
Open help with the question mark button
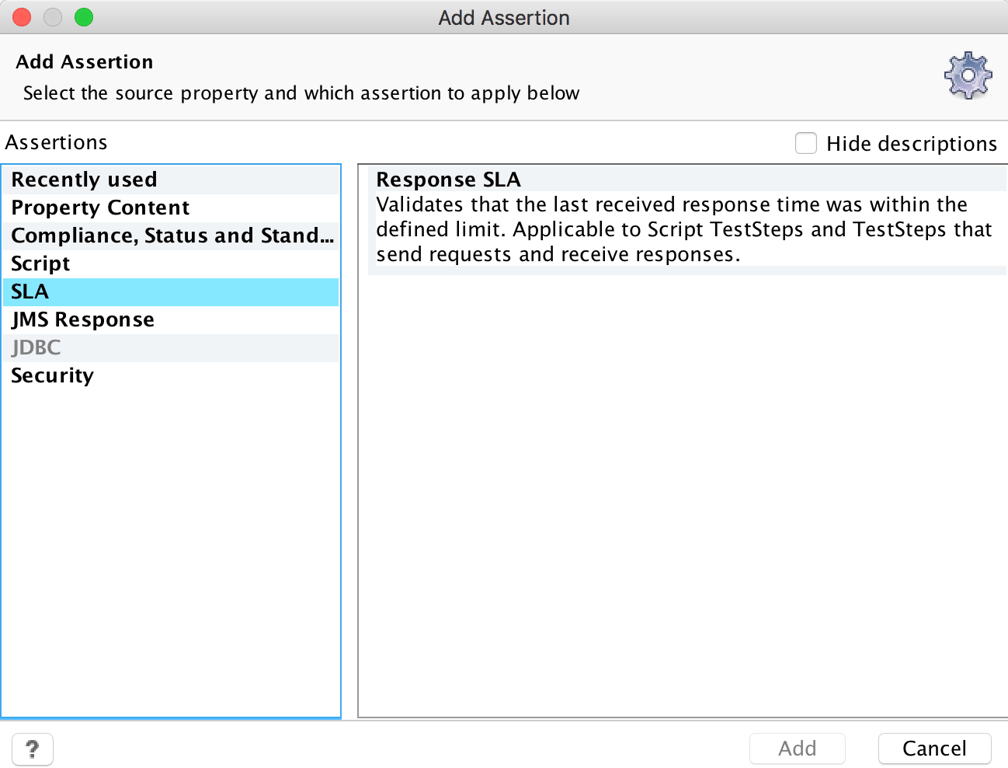[32, 748]
